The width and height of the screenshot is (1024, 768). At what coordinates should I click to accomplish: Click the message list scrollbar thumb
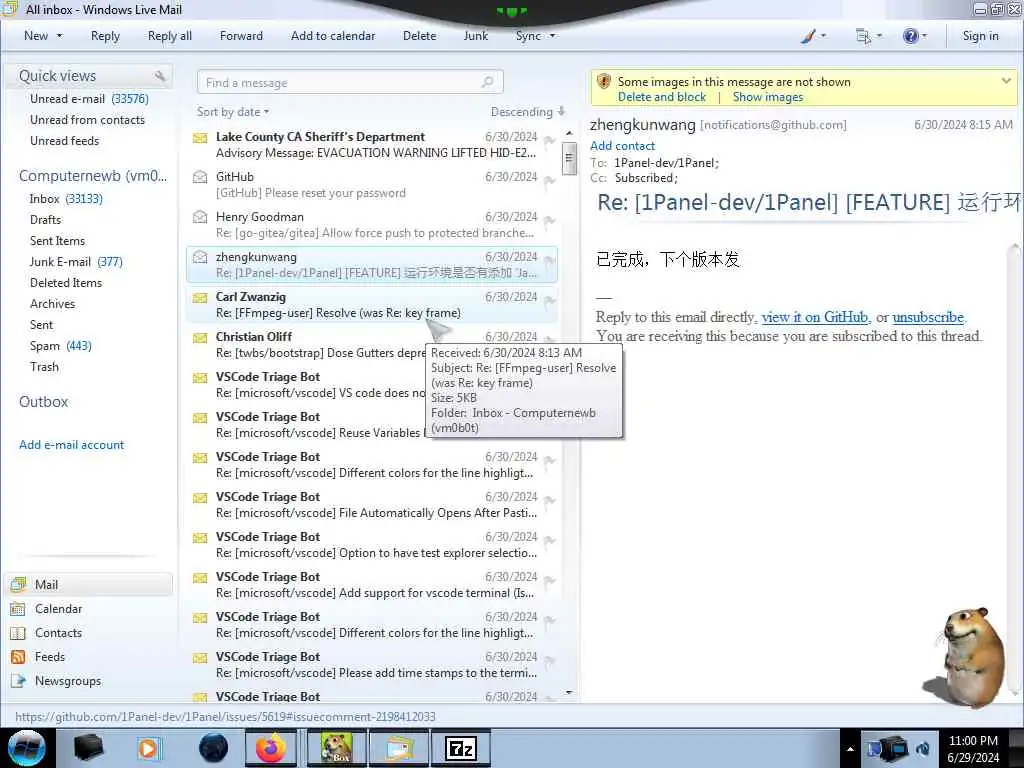(569, 159)
